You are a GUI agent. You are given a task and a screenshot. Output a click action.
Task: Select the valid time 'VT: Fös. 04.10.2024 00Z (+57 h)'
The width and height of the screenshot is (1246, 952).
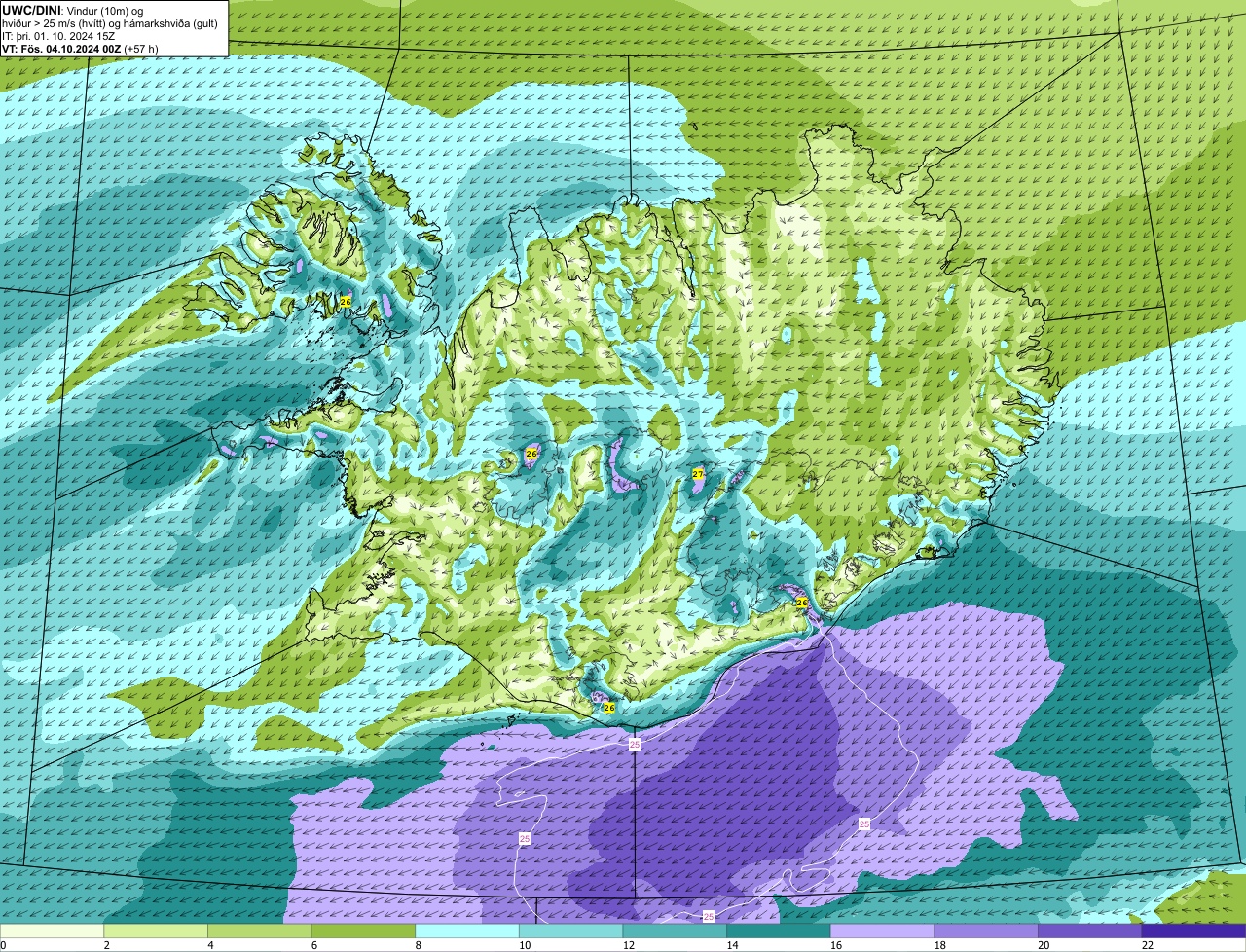(81, 49)
